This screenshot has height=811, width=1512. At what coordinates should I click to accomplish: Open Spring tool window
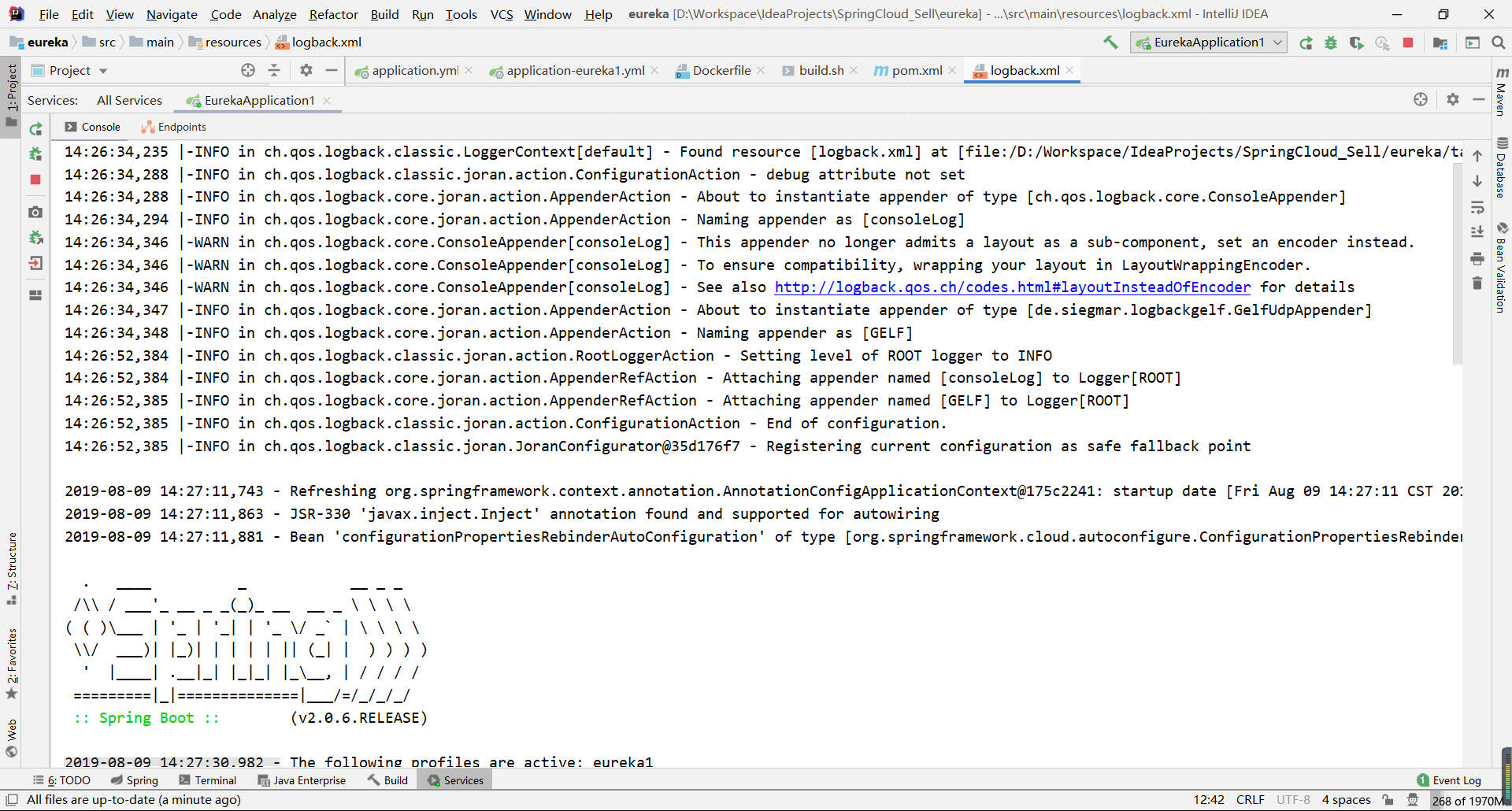coord(135,780)
